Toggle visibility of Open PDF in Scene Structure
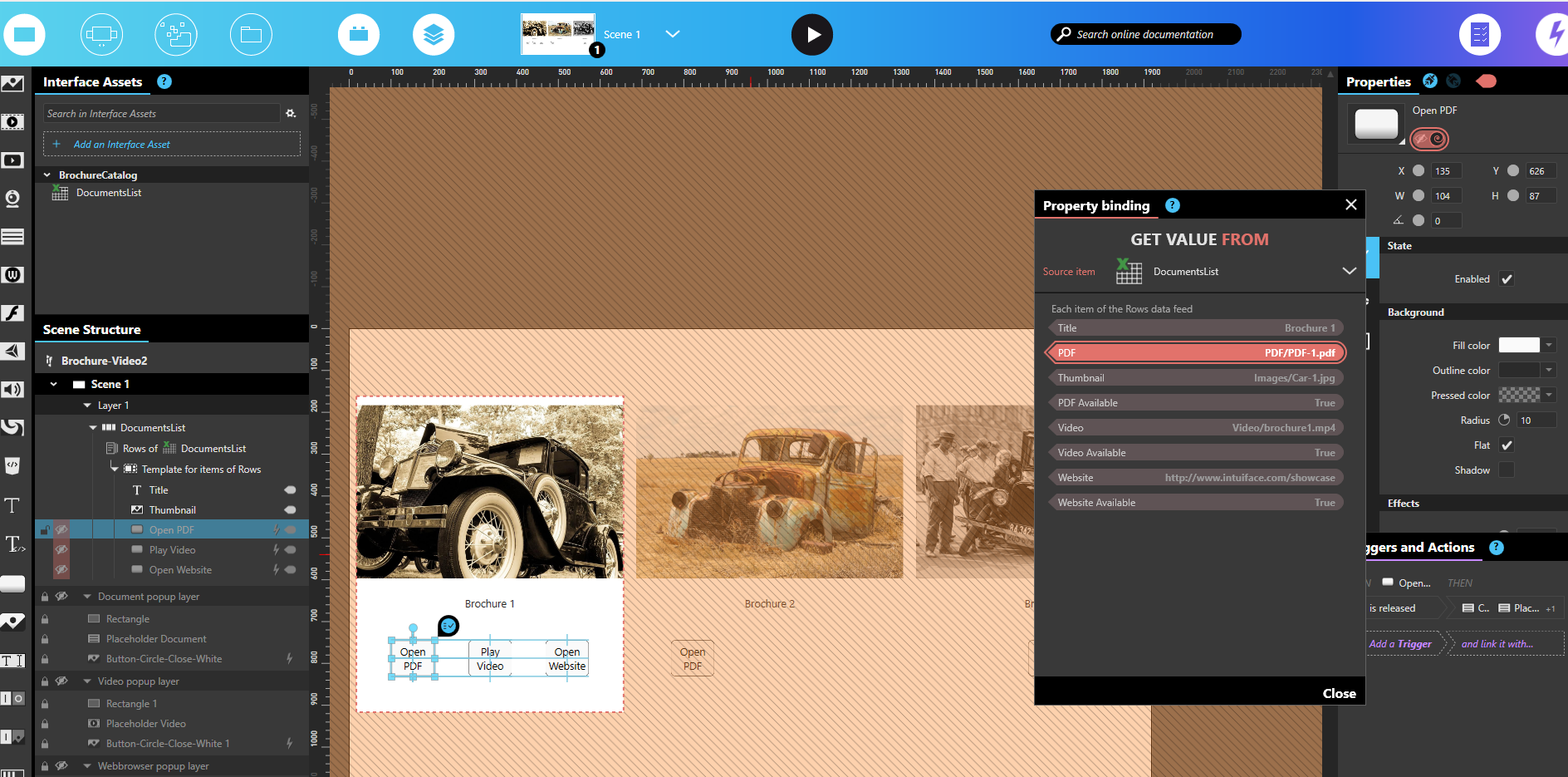The image size is (1568, 777). pyautogui.click(x=61, y=529)
